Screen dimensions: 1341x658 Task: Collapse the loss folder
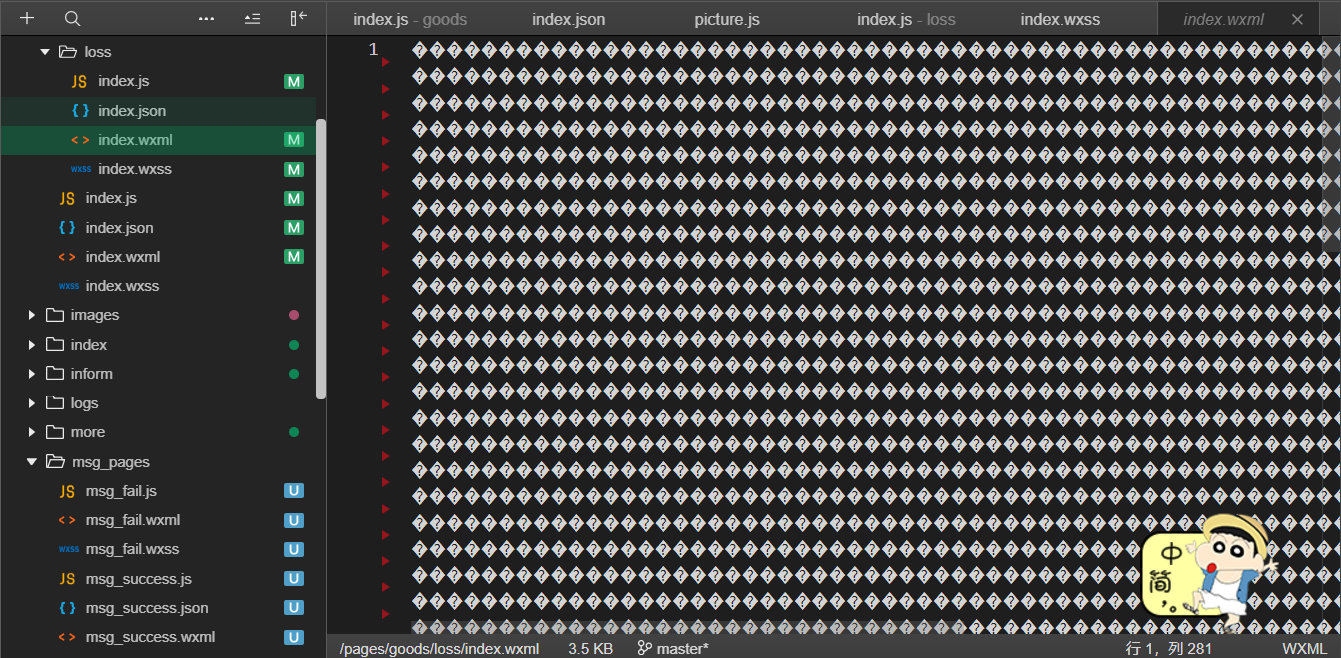(x=44, y=52)
